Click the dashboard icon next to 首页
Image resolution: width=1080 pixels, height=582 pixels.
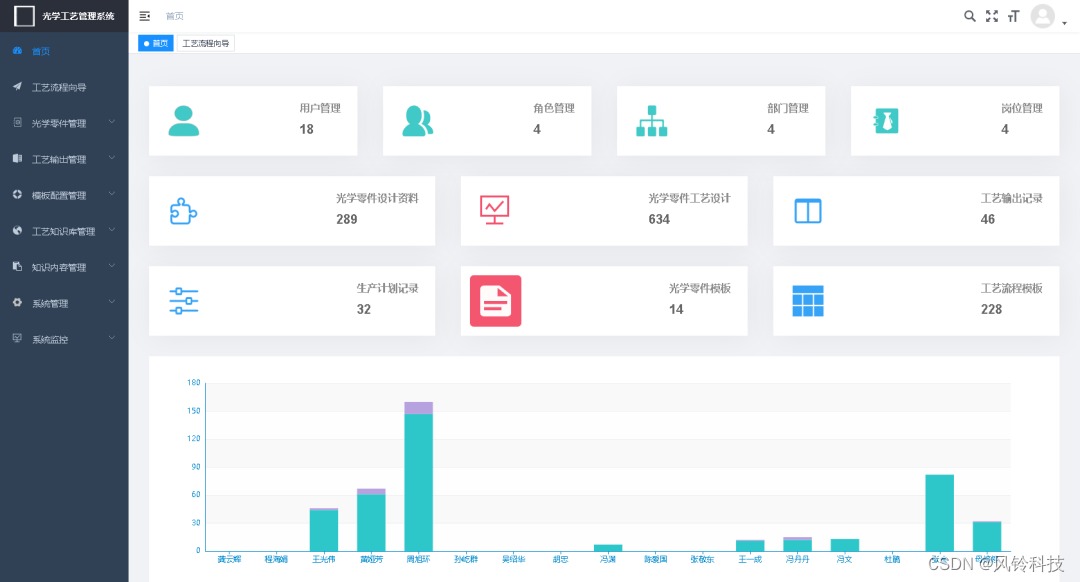17,50
